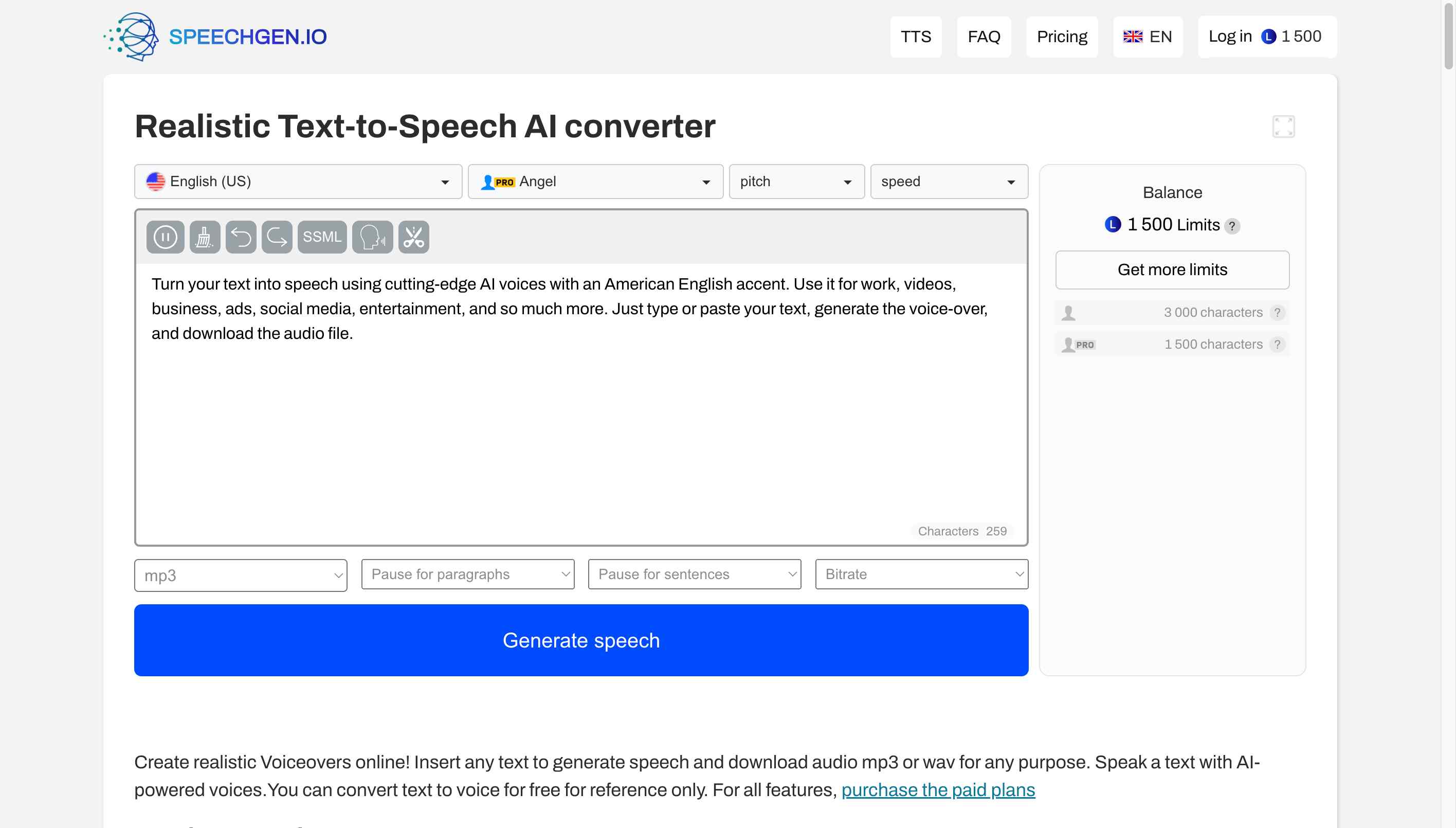
Task: Click the SPEECHGEN.IO brand name
Action: click(x=248, y=37)
